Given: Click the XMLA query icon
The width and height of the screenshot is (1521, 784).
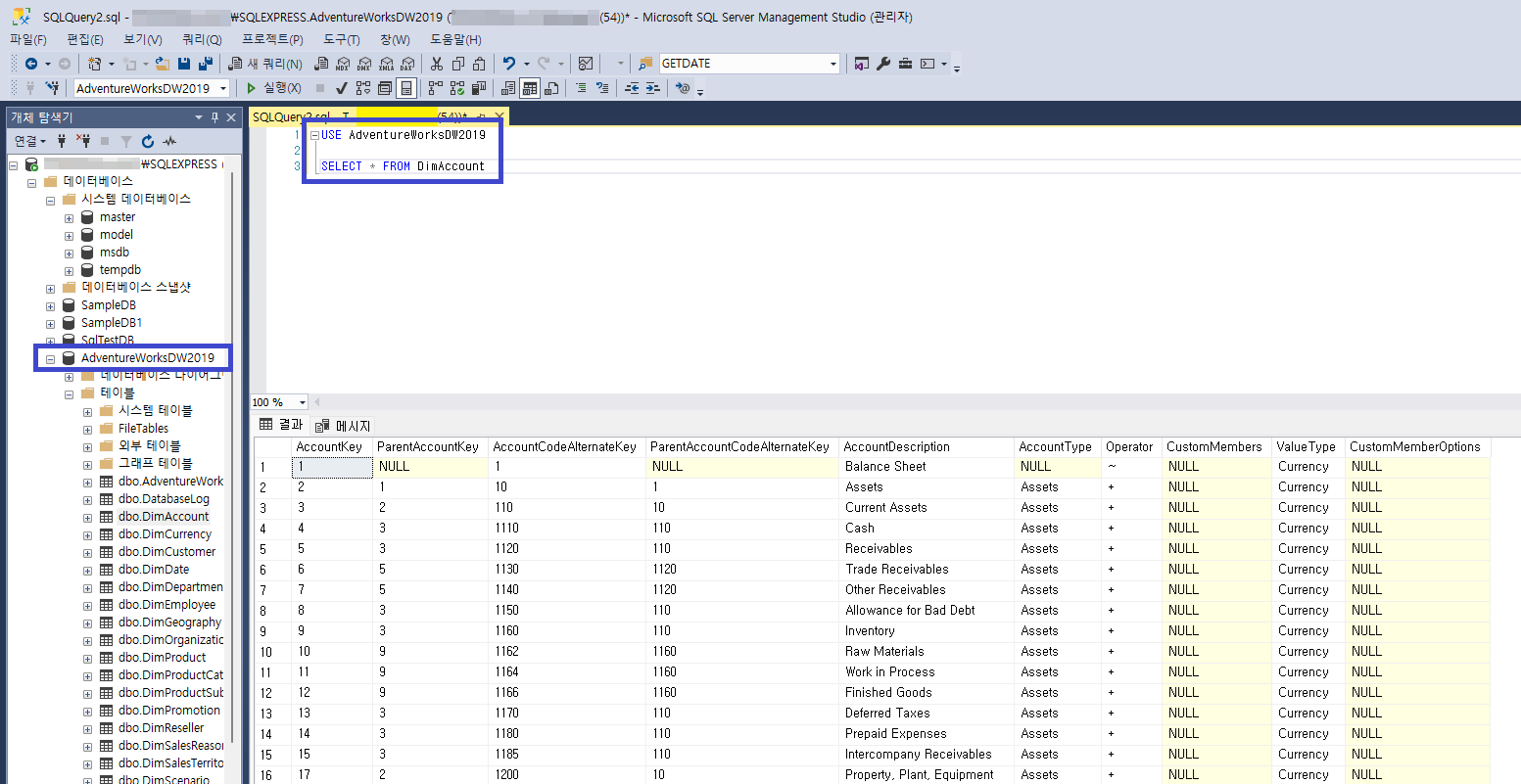Looking at the screenshot, I should point(386,64).
